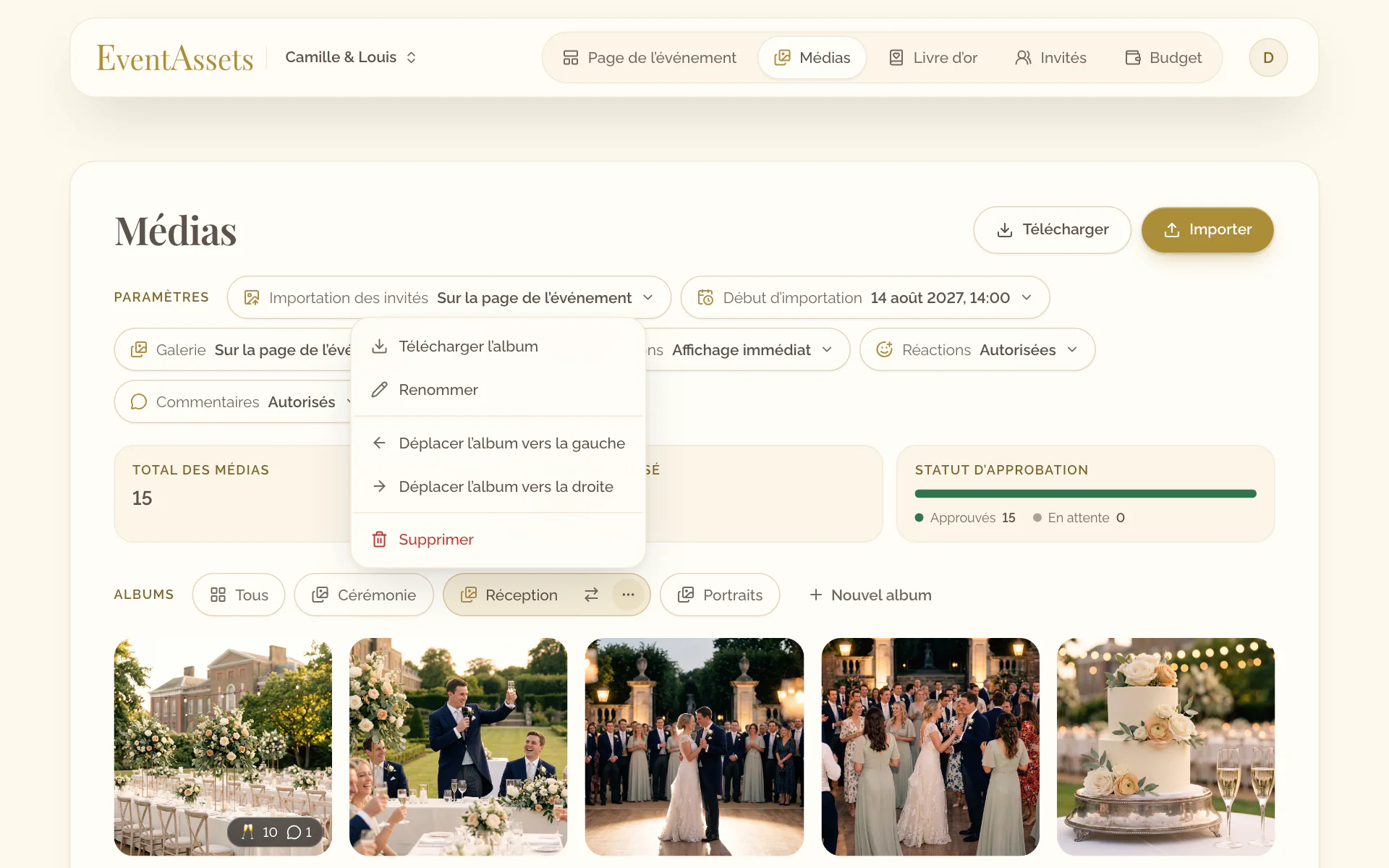Open Importation des invités dropdown

point(449,297)
